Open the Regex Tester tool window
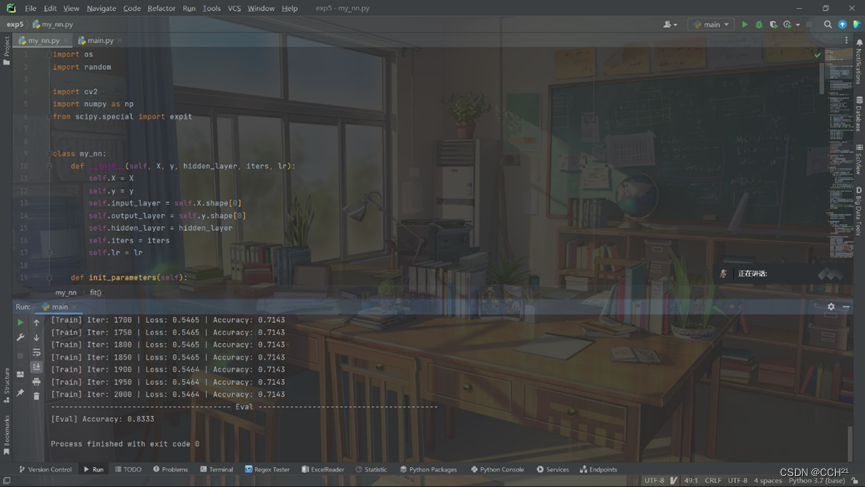This screenshot has height=487, width=865. (x=267, y=469)
